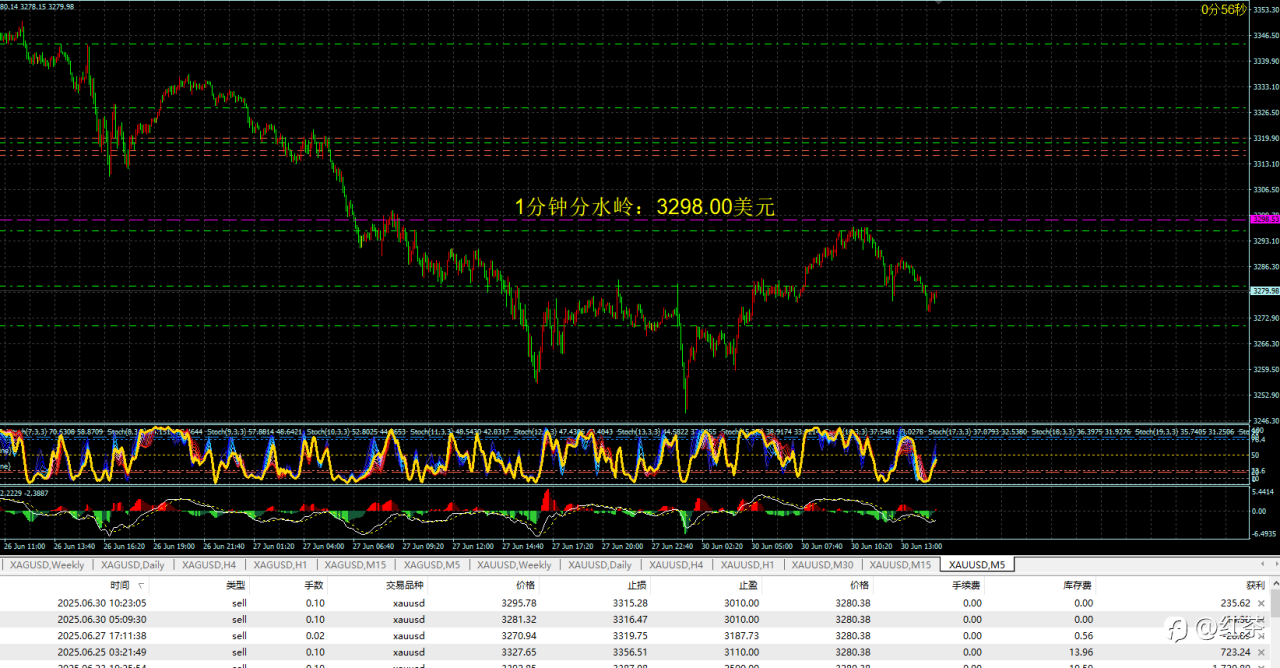The image size is (1280, 668).
Task: Click the take profit value 3187.73
Action: pos(742,635)
